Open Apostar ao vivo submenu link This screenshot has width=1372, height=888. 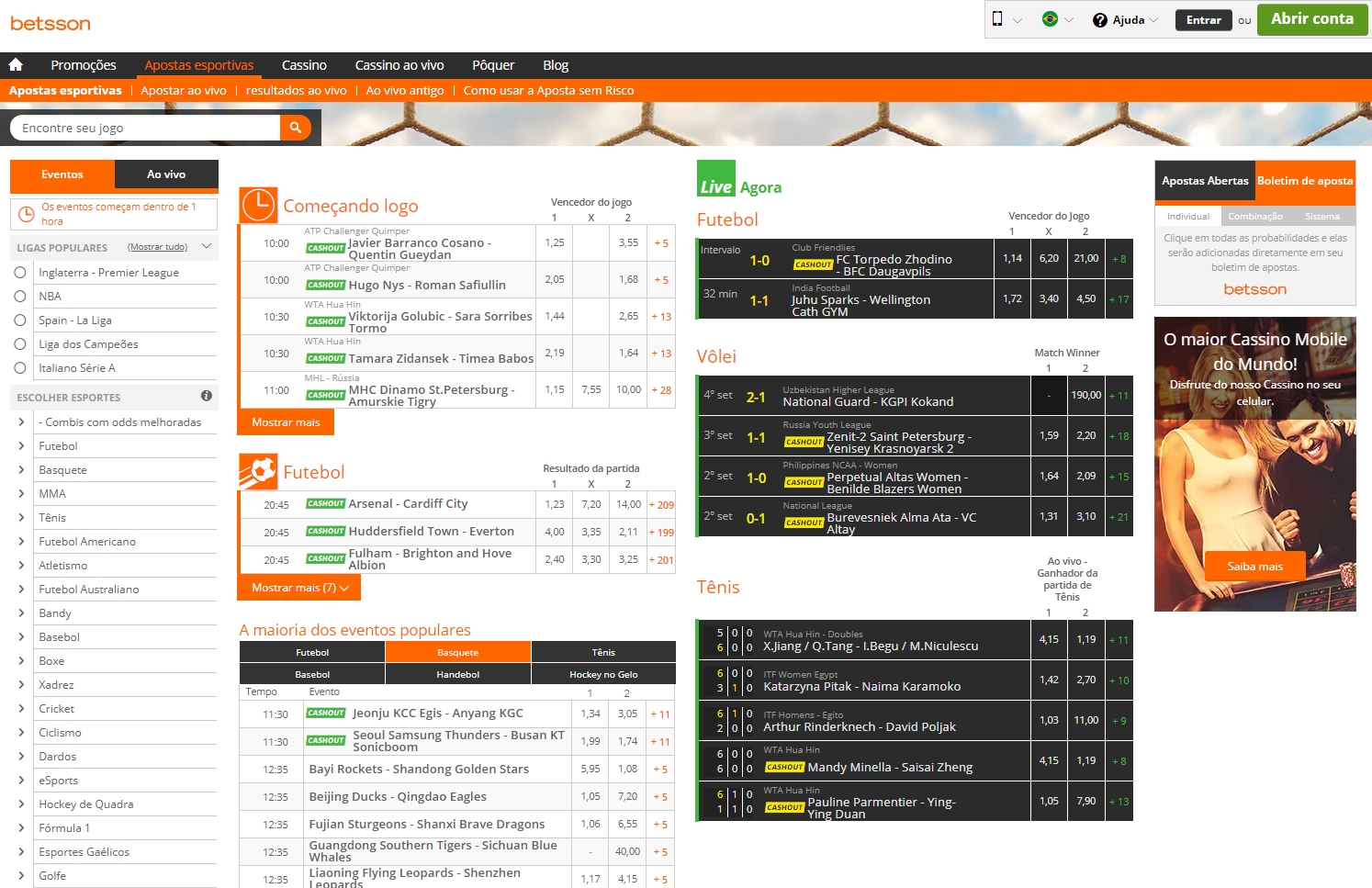click(184, 91)
